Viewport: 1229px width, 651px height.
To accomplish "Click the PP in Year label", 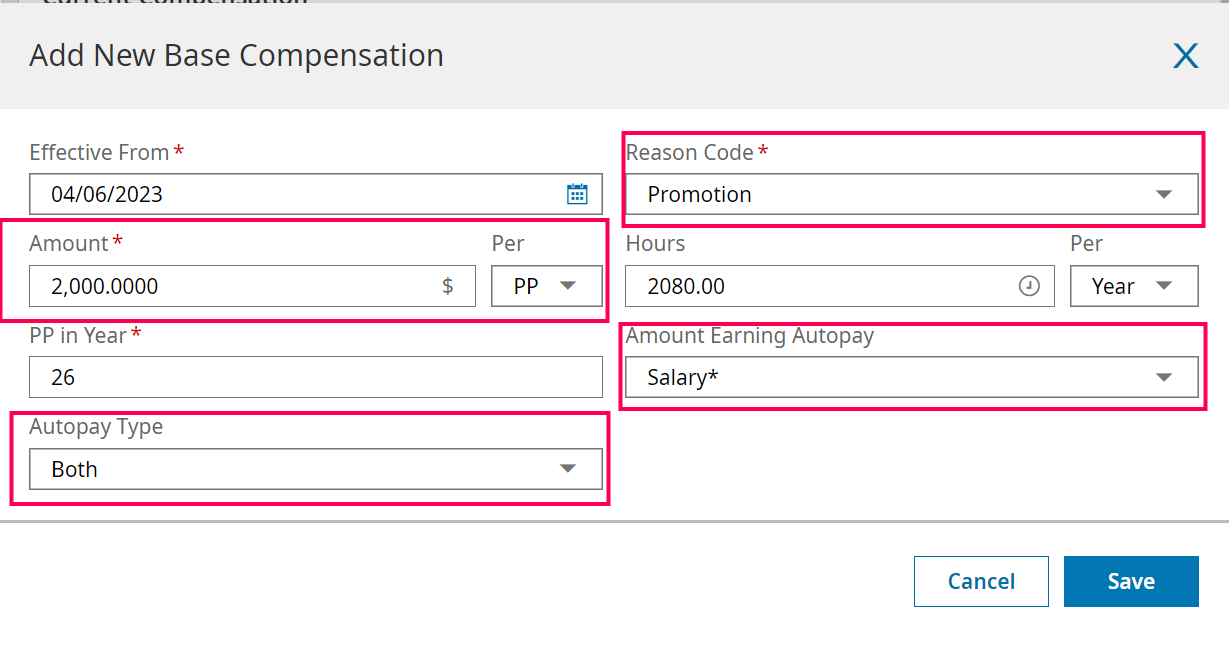I will point(78,336).
